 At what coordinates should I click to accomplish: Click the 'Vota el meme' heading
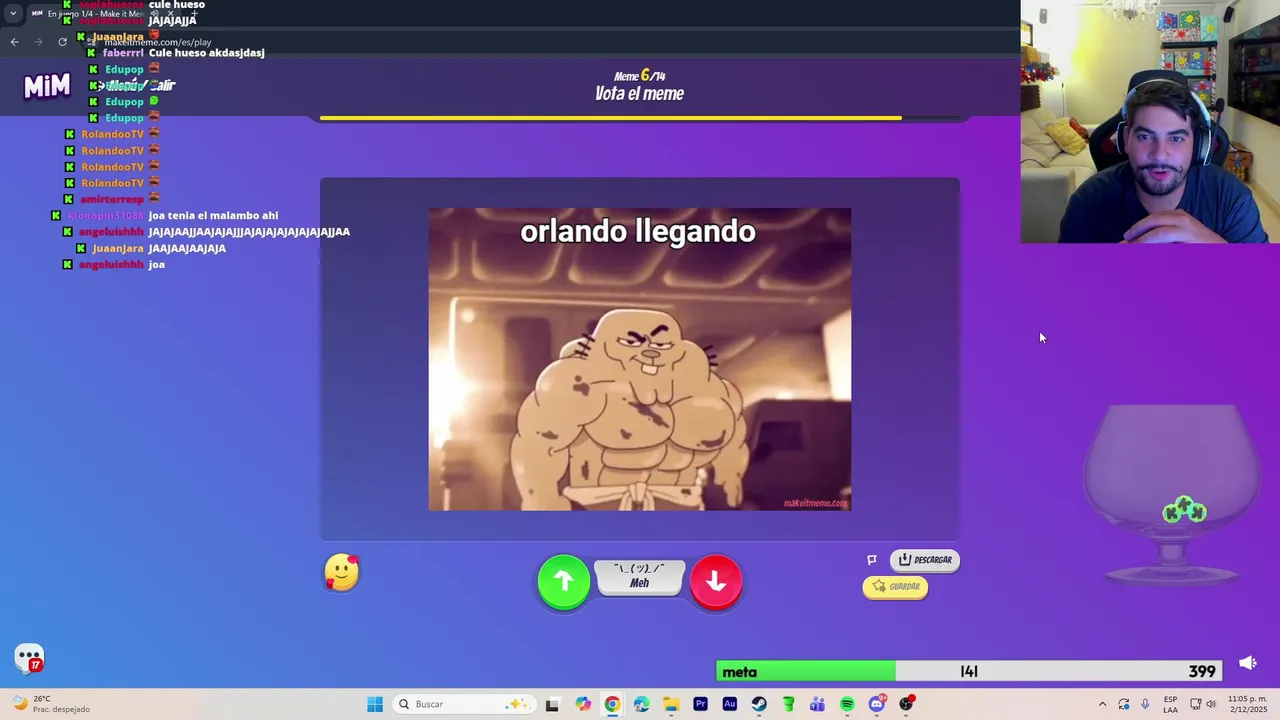(x=640, y=94)
